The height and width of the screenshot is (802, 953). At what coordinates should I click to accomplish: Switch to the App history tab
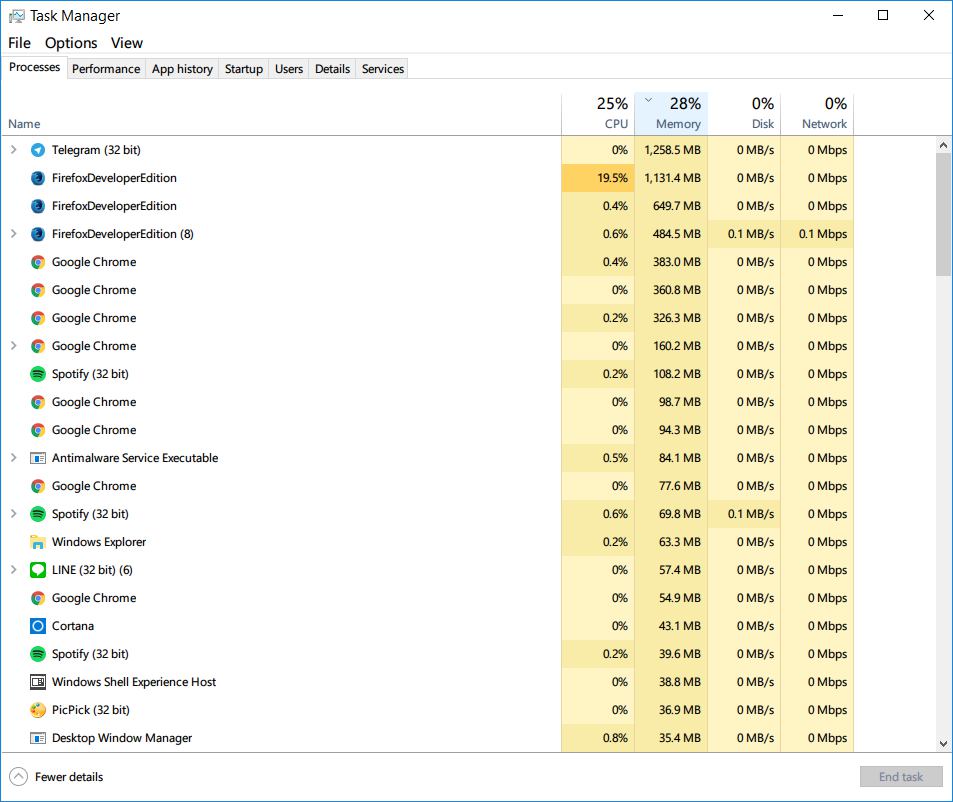click(x=182, y=69)
